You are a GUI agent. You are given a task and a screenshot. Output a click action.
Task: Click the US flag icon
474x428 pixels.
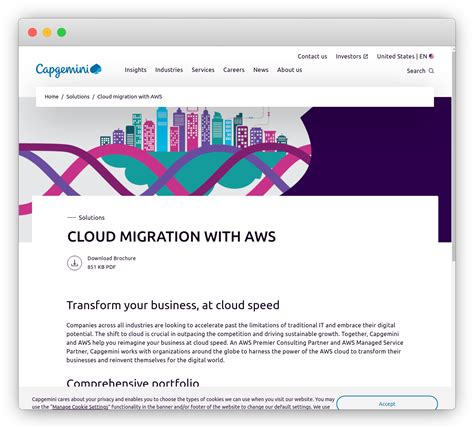(x=431, y=56)
